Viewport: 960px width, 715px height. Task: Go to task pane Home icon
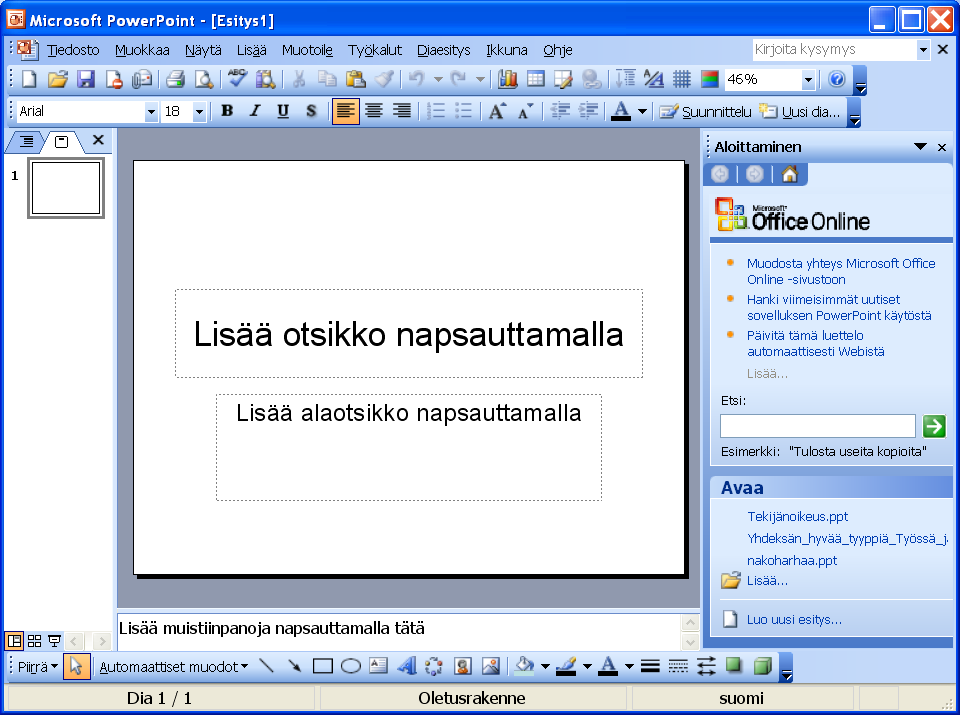[789, 175]
